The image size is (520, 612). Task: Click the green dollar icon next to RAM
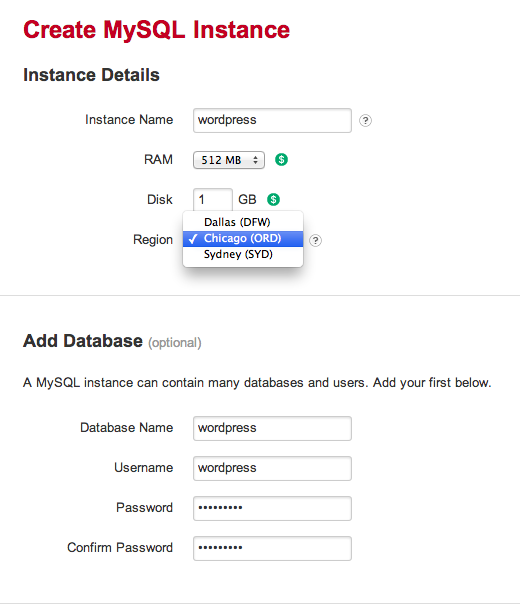pos(281,160)
